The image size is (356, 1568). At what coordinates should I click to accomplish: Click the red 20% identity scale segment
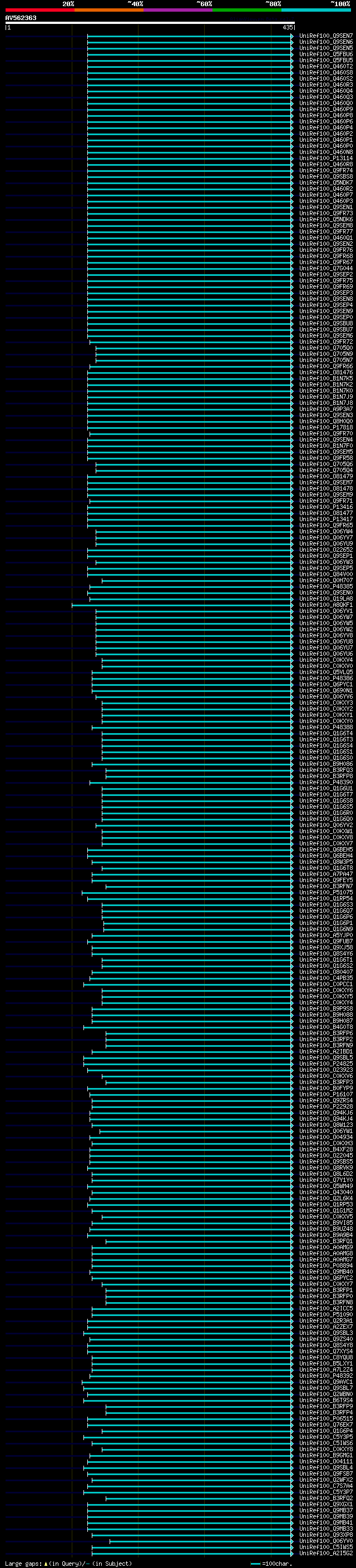tap(39, 10)
